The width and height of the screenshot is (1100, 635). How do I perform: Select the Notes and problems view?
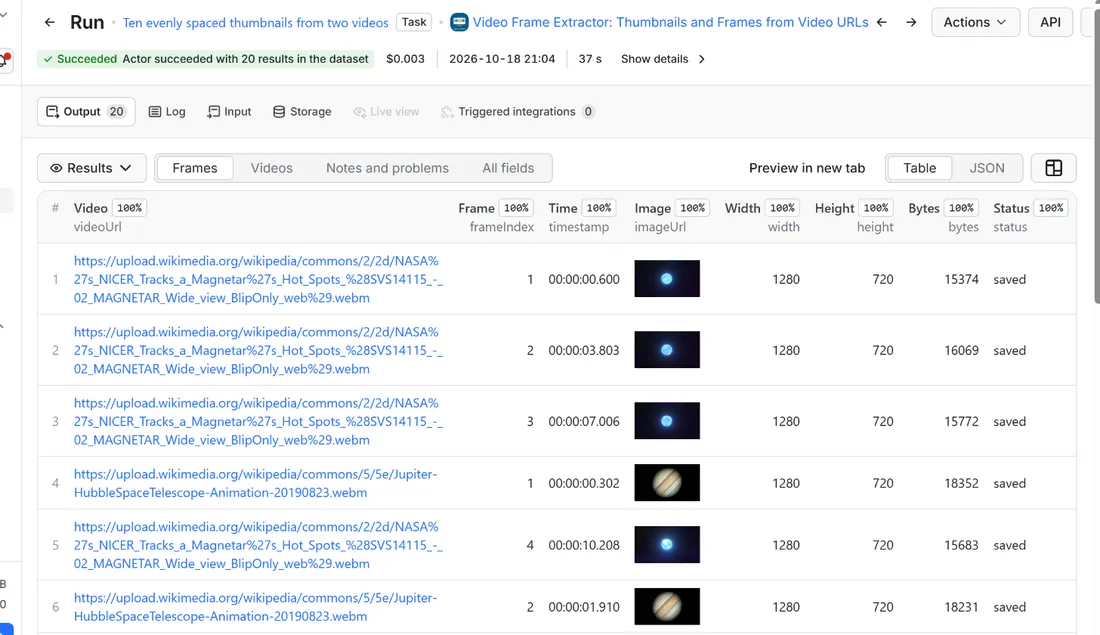click(x=387, y=168)
